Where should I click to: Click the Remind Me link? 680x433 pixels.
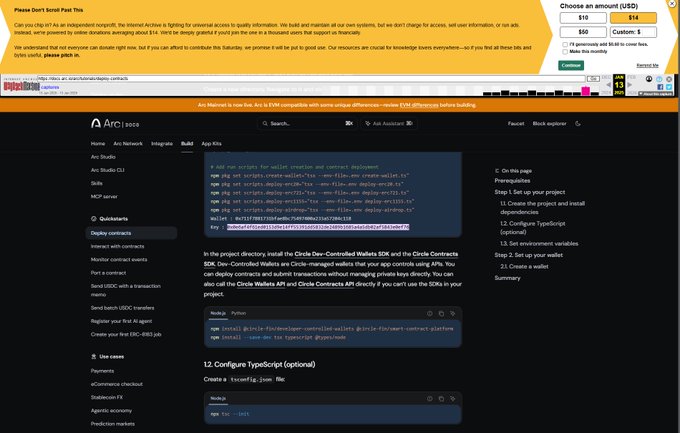click(647, 66)
